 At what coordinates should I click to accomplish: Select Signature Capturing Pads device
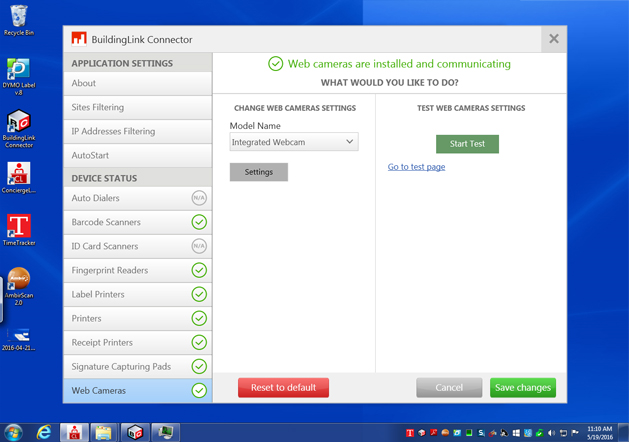138,367
